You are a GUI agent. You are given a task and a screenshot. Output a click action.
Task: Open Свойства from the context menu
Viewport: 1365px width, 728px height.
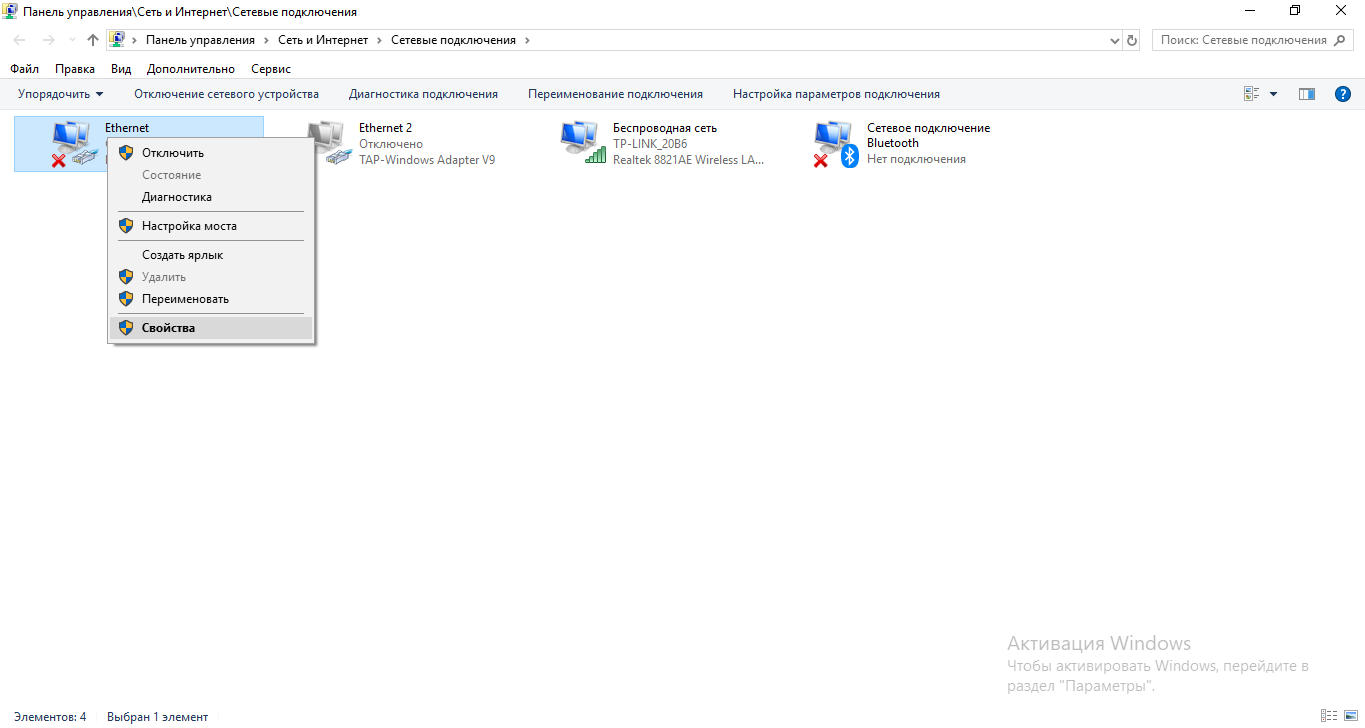pyautogui.click(x=211, y=328)
